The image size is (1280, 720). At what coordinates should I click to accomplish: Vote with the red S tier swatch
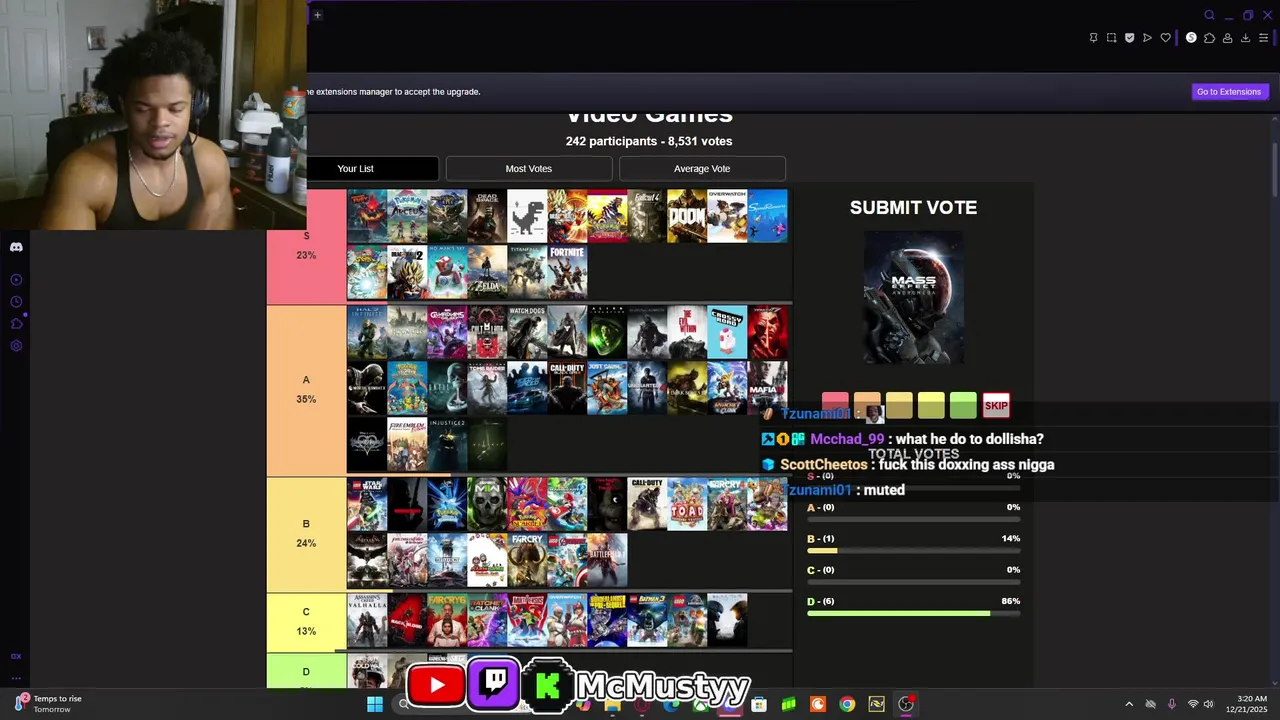tap(835, 403)
